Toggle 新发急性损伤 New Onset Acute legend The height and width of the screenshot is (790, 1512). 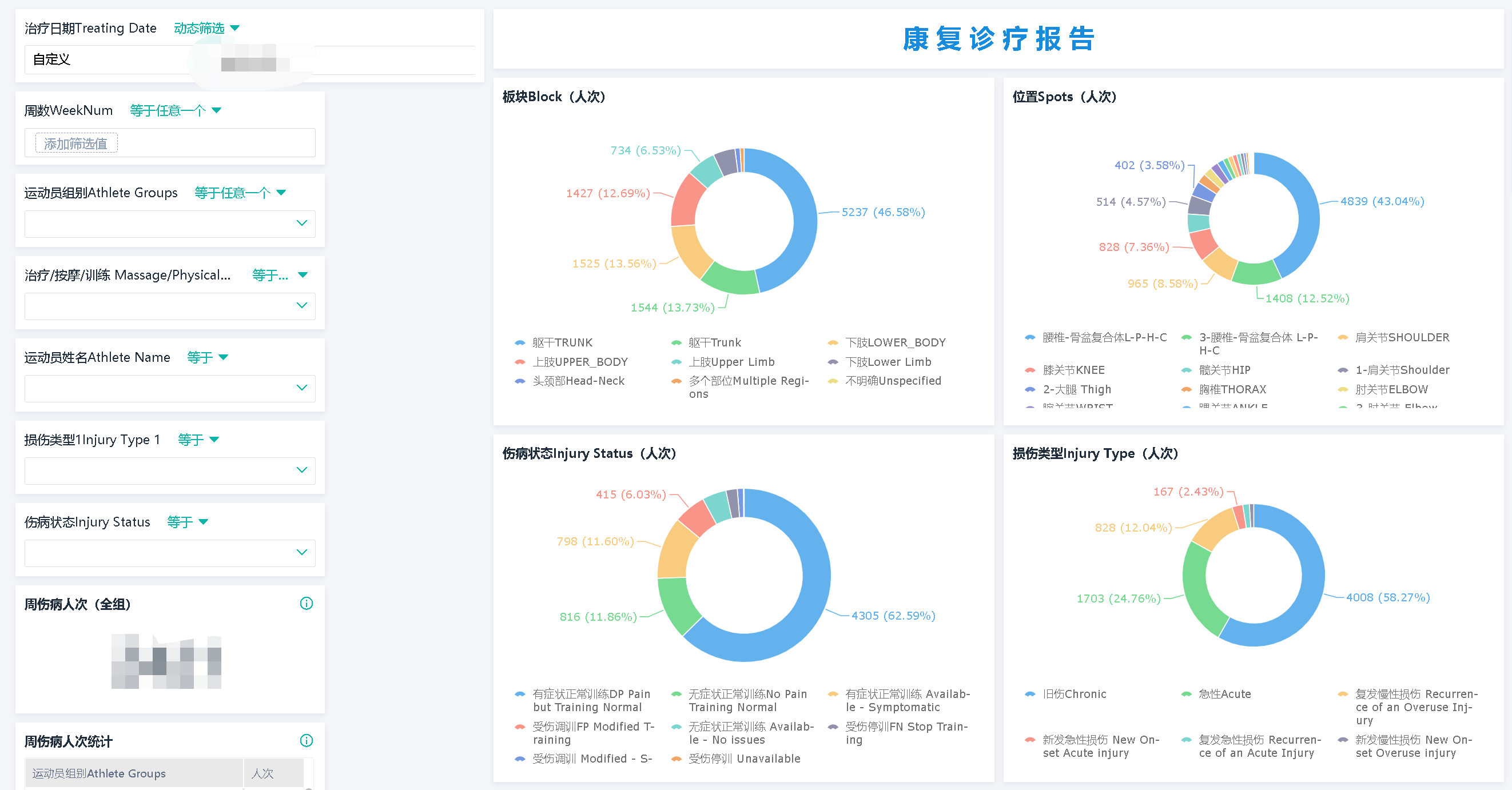1030,740
